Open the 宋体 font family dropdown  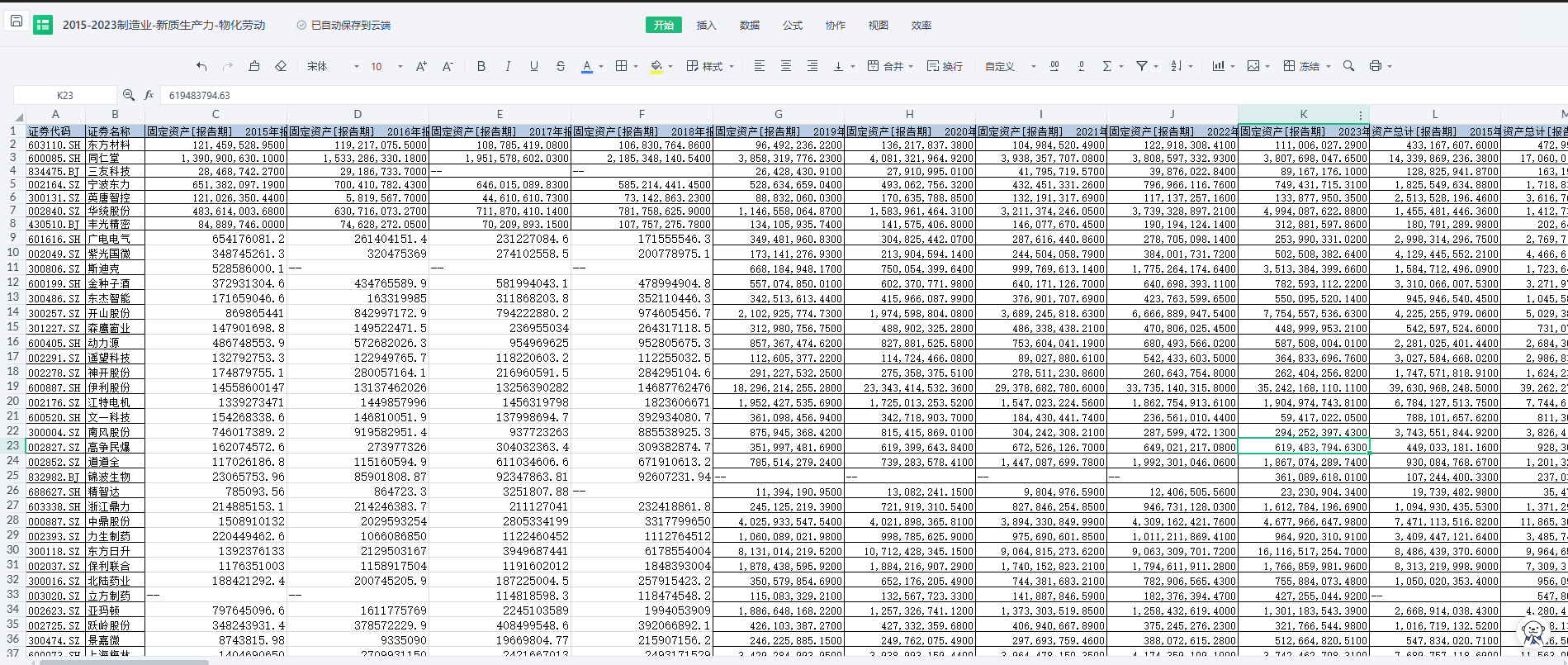click(x=334, y=66)
